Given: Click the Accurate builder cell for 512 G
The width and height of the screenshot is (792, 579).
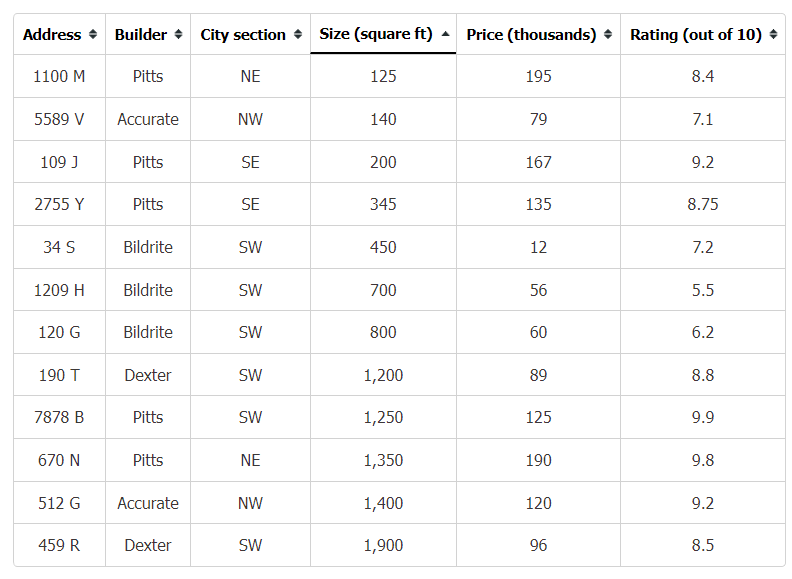Looking at the screenshot, I should tap(148, 503).
